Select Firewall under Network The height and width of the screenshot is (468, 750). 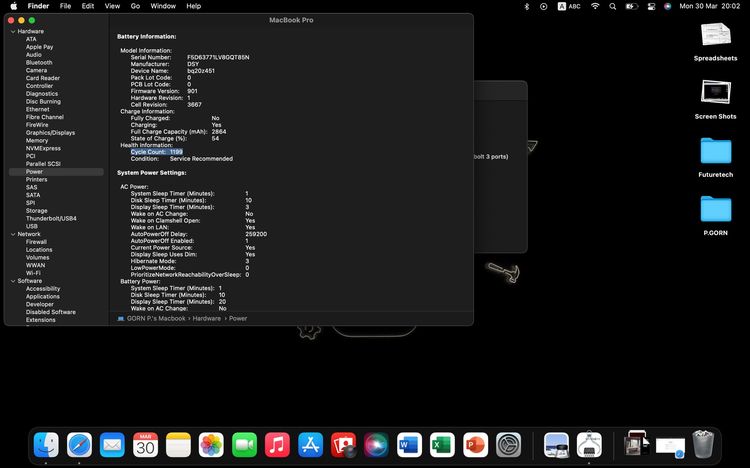(x=36, y=242)
